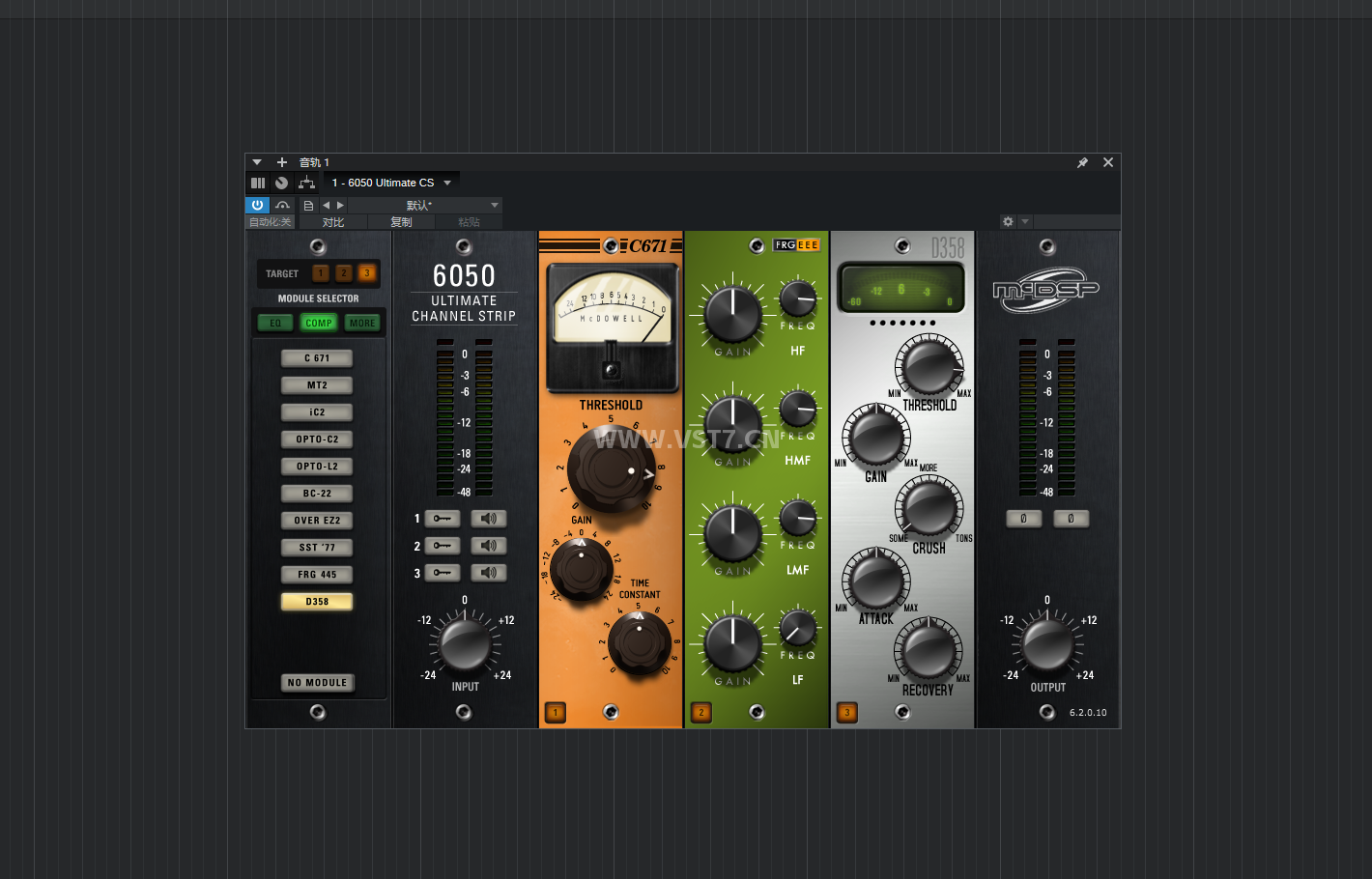Choose the iC2 module

pos(317,412)
